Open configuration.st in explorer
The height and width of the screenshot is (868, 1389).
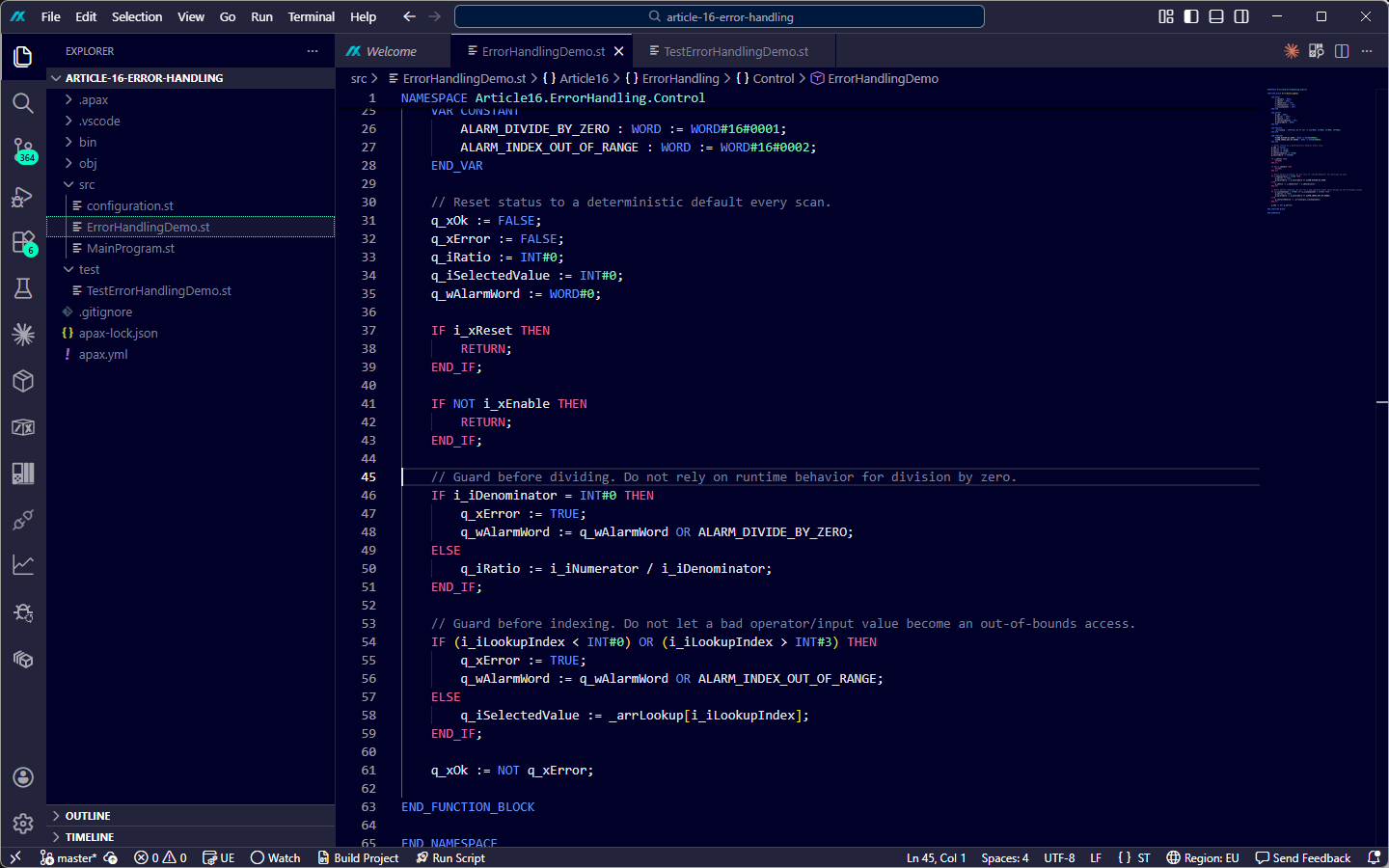(190, 205)
